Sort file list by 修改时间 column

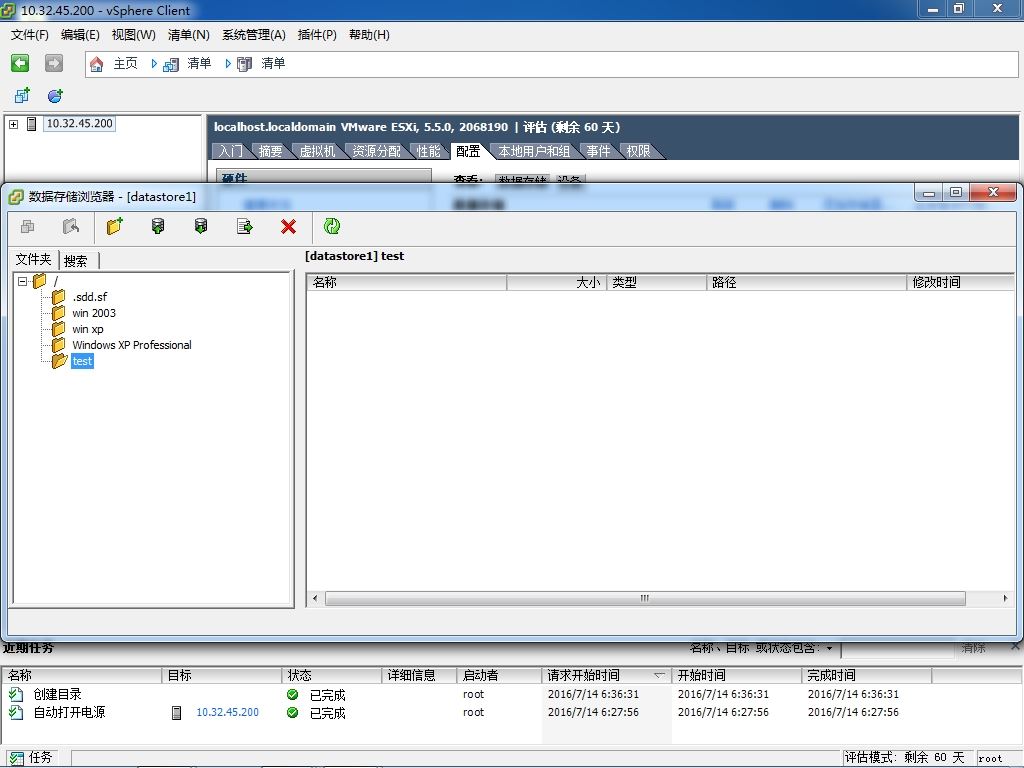point(961,283)
